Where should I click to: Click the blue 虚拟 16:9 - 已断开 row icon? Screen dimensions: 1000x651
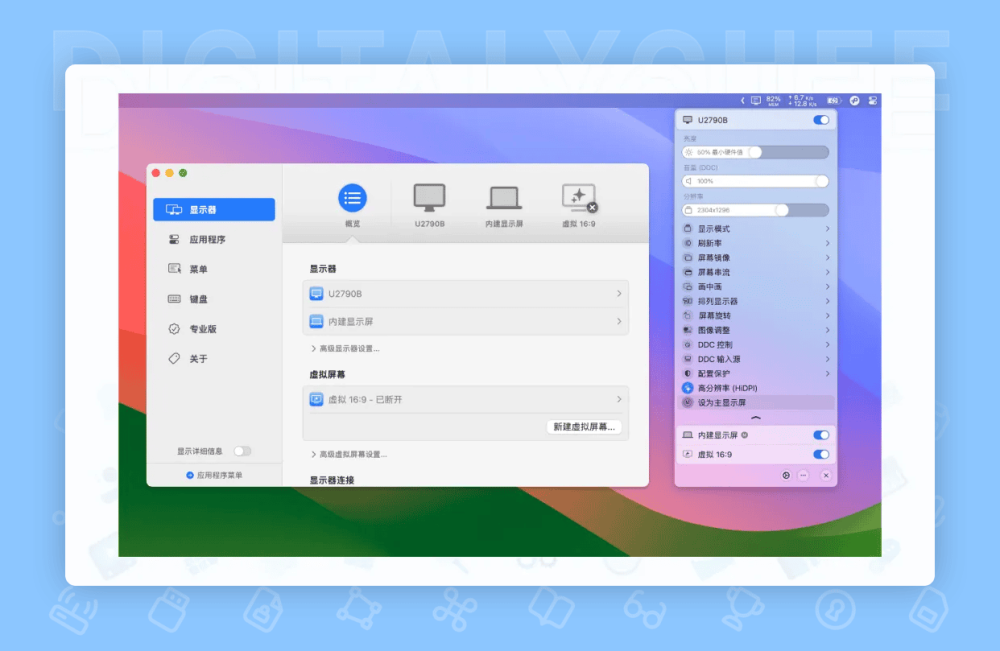click(x=316, y=399)
